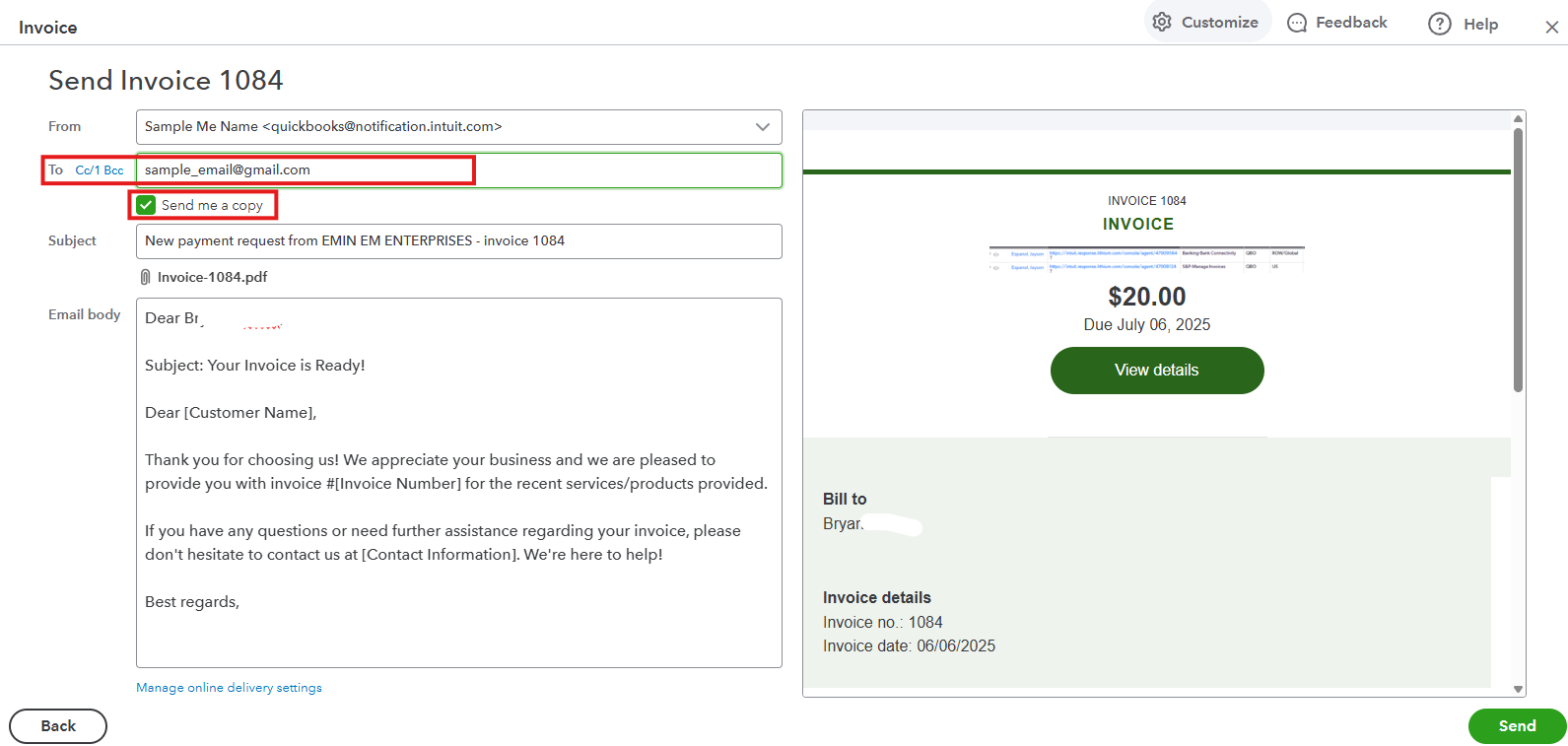
Task: Open the Invoice-1084.pdf attachment
Action: coord(212,277)
